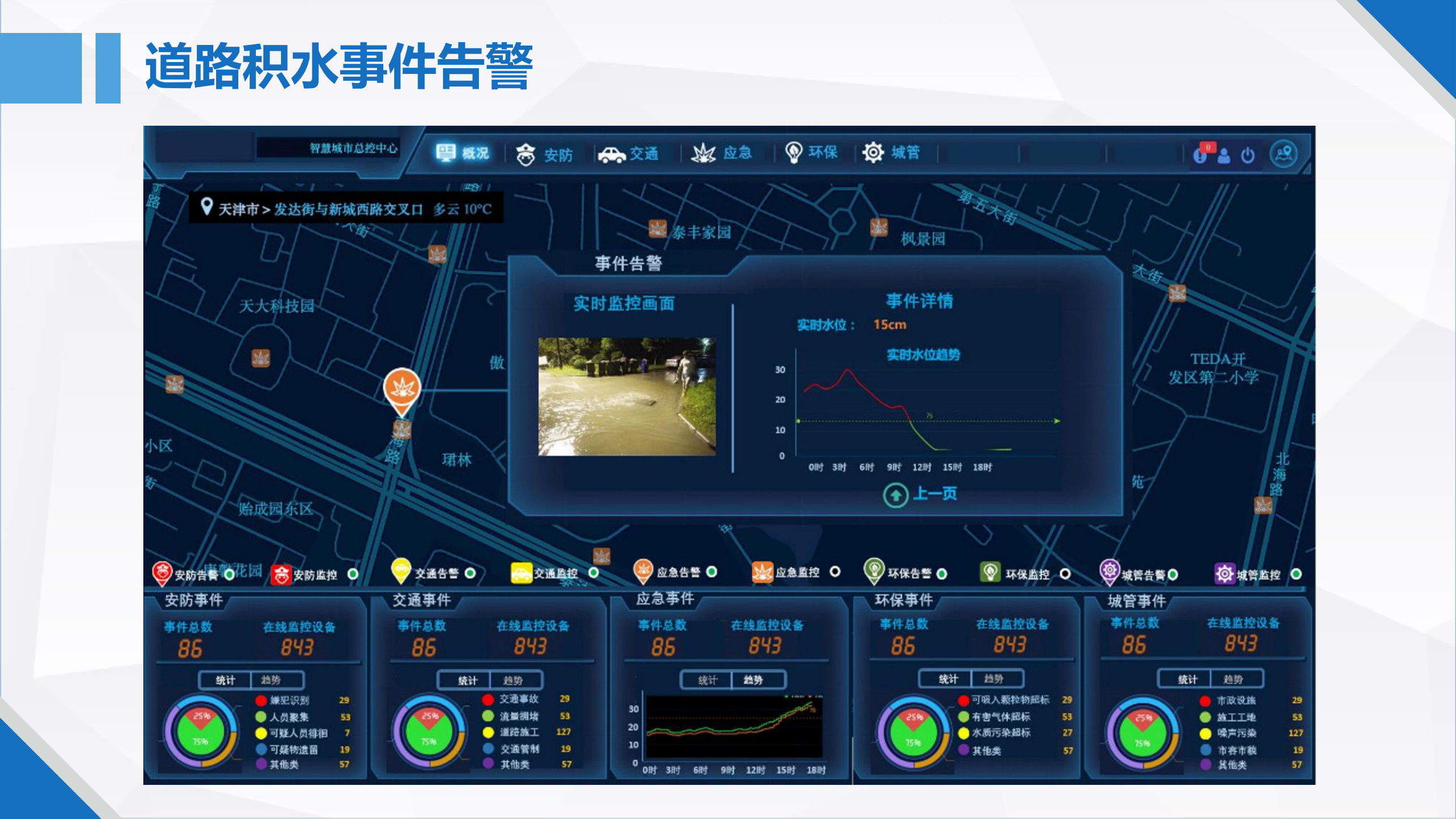Click the purple 城管监控 gear icon
The image size is (1456, 819).
point(1225,574)
